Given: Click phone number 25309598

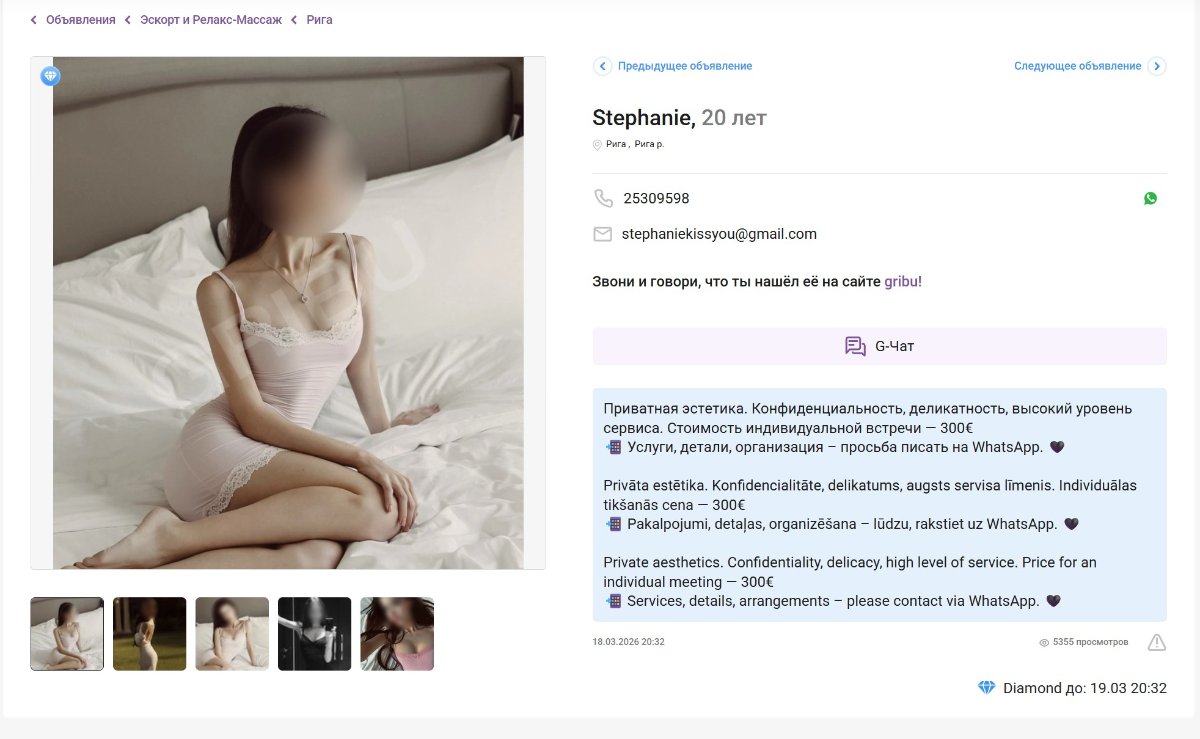Looking at the screenshot, I should 656,198.
